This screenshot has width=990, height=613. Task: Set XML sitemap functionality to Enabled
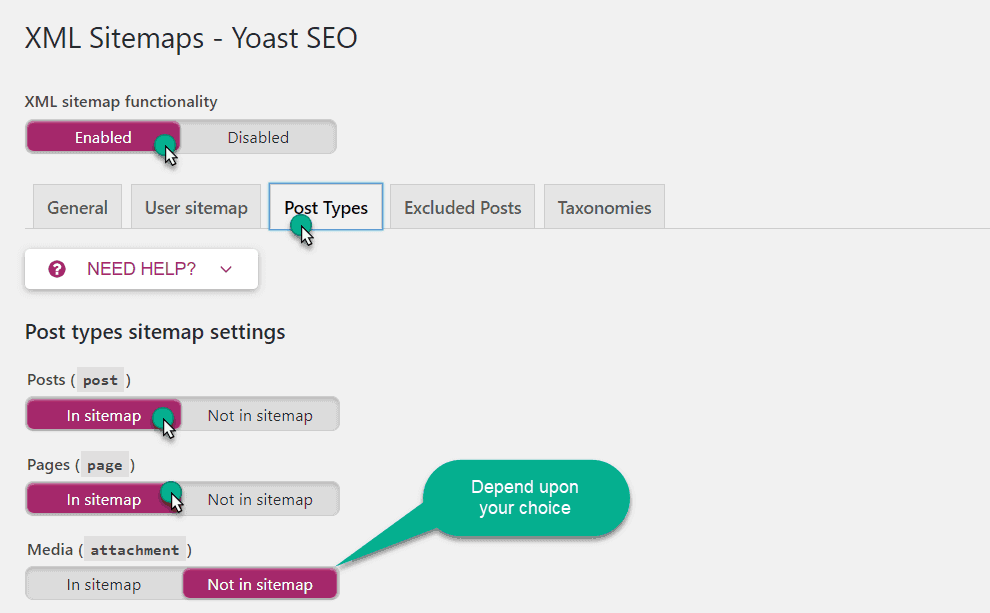pyautogui.click(x=104, y=137)
